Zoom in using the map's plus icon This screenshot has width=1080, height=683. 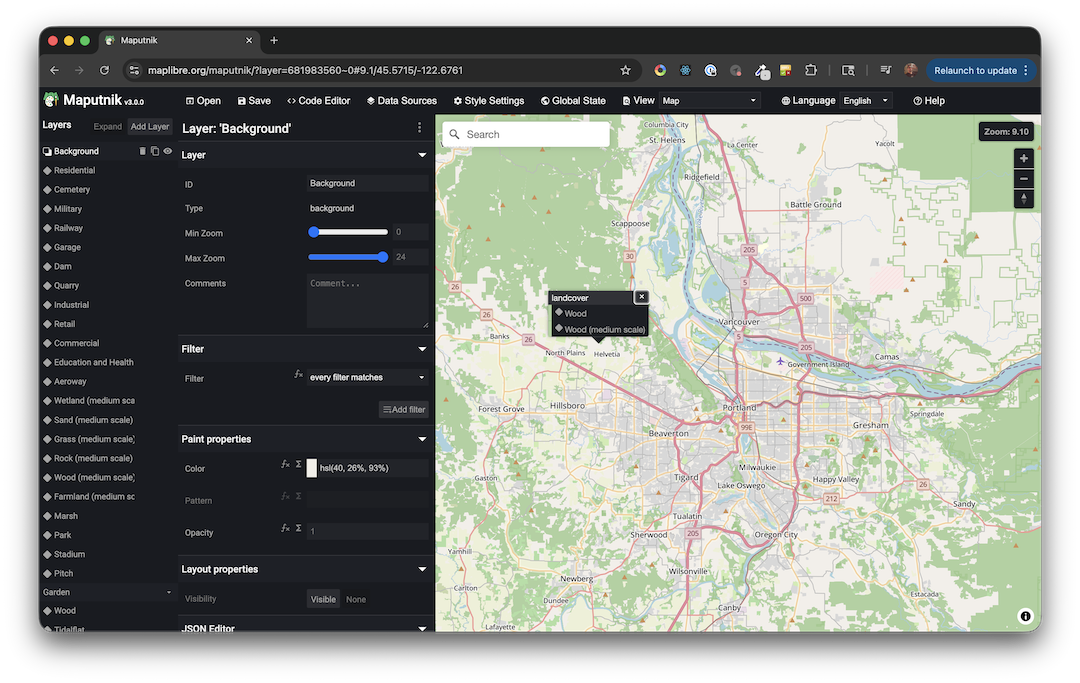(1023, 157)
